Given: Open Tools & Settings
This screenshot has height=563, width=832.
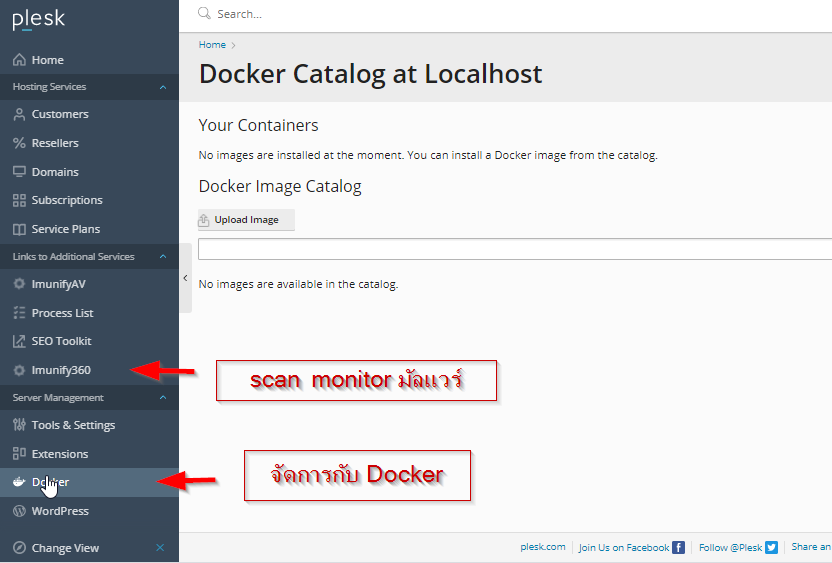Looking at the screenshot, I should pos(89,425).
